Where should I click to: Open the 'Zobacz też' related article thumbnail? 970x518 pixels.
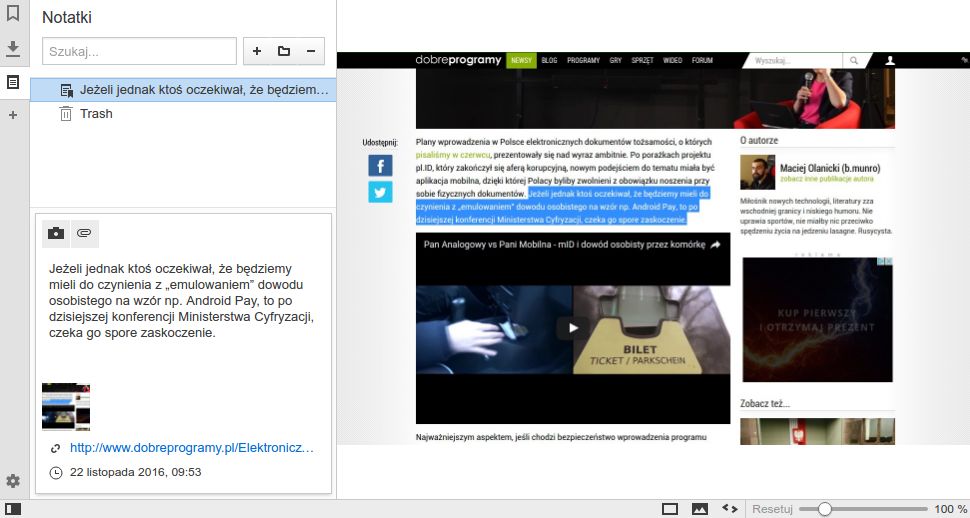(817, 431)
